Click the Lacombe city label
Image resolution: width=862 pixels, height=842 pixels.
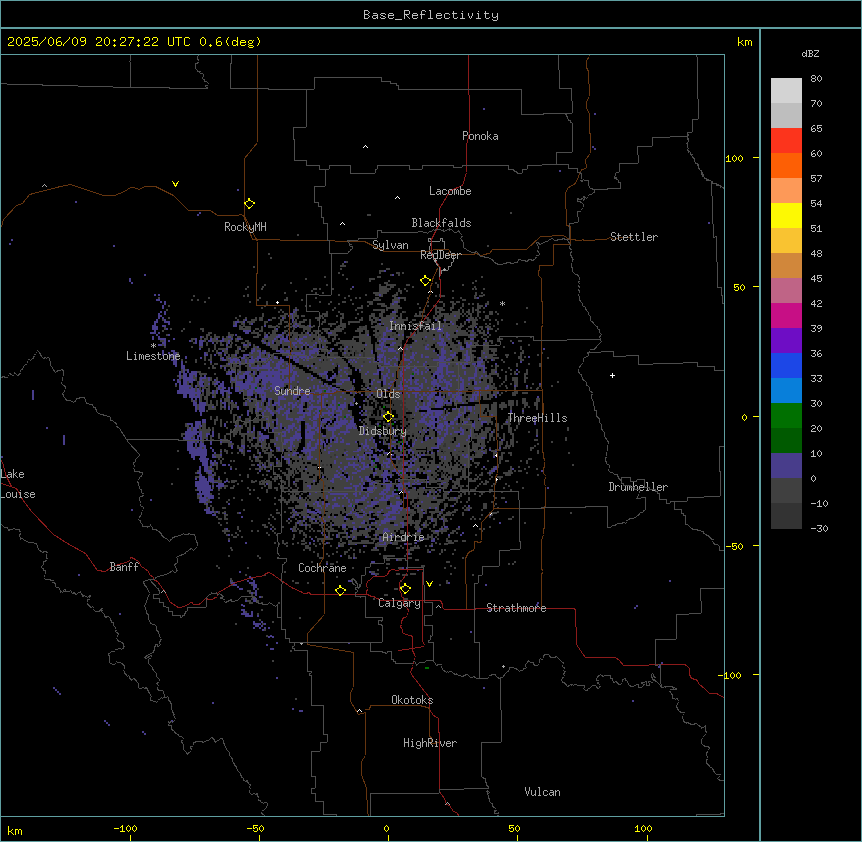[x=450, y=191]
